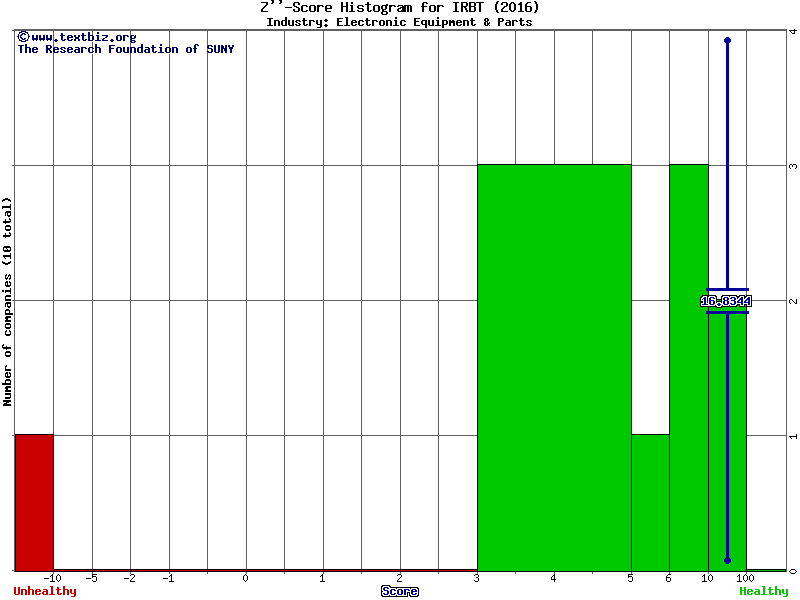Click the 2 x-axis tick label
The height and width of the screenshot is (600, 800).
pos(399,578)
